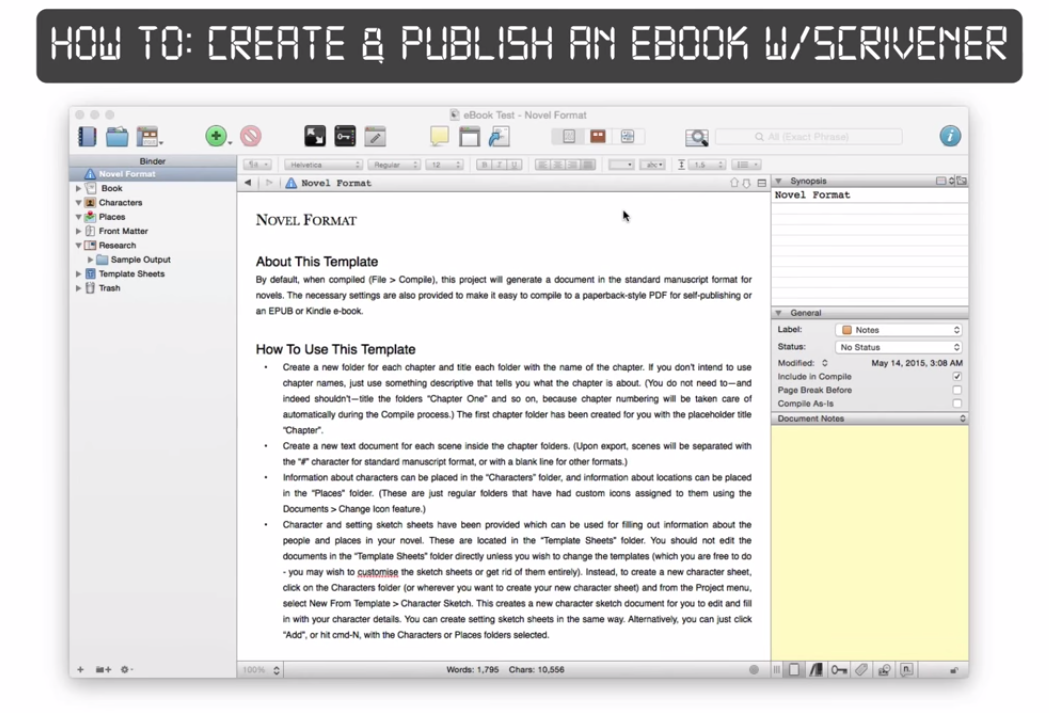Uncheck Include in Compile checkbox
Screen dimensions: 1049x713
point(957,377)
